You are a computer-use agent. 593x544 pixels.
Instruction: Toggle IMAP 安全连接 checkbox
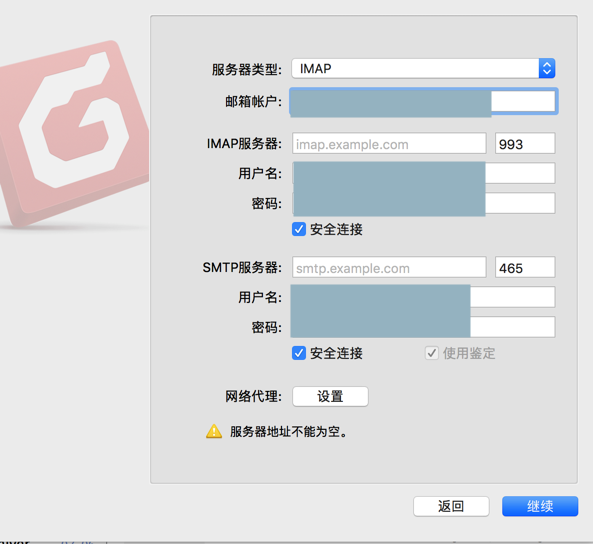pyautogui.click(x=299, y=229)
